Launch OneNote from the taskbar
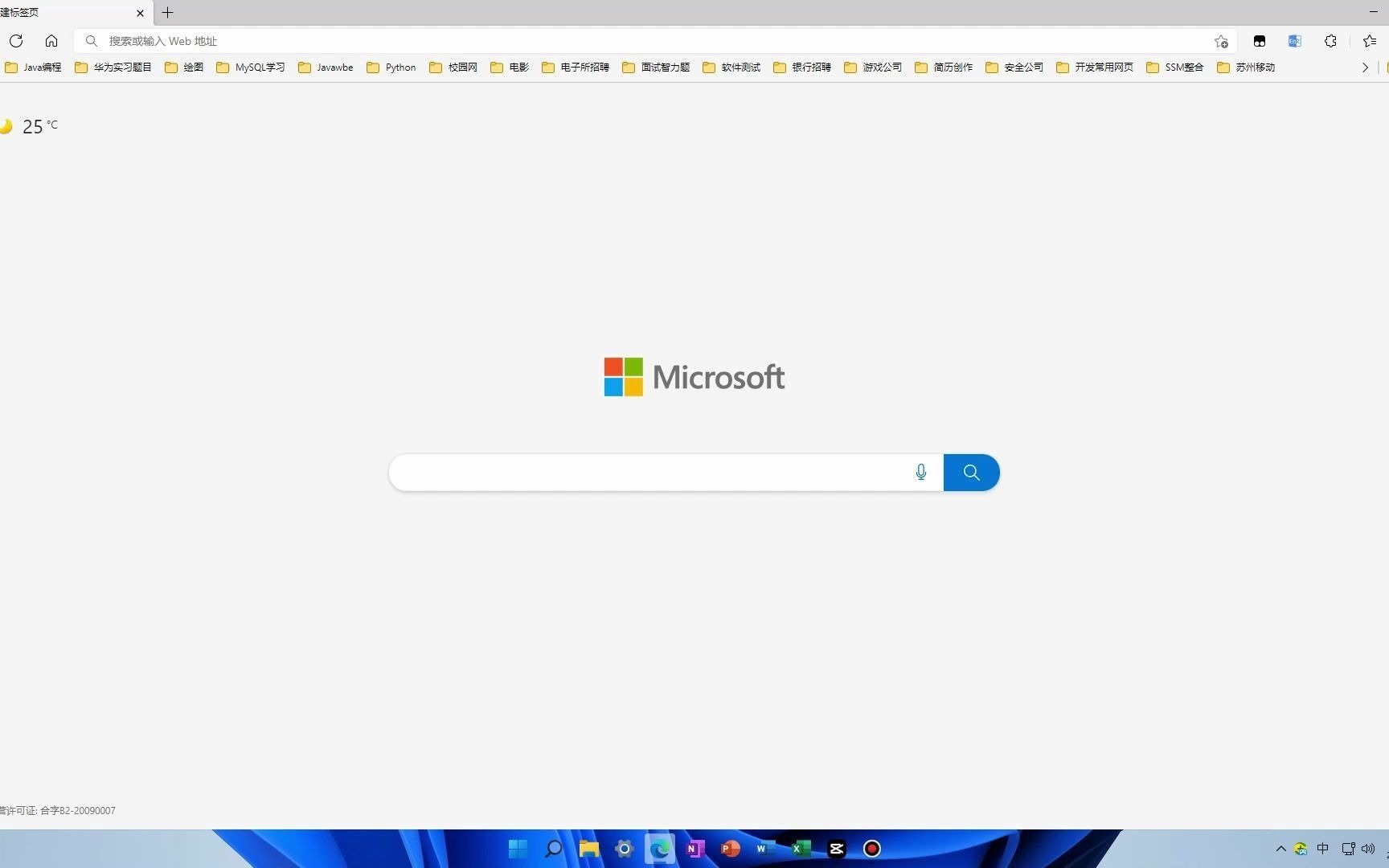This screenshot has height=868, width=1389. pyautogui.click(x=695, y=849)
